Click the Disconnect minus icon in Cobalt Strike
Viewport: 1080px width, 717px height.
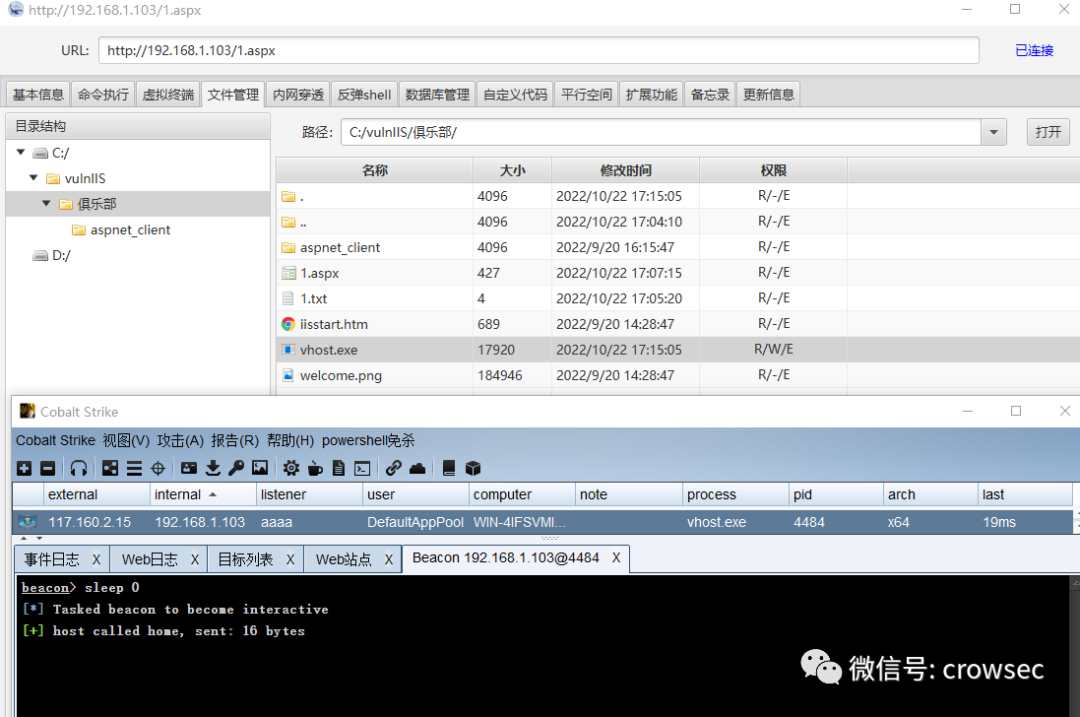[48, 468]
